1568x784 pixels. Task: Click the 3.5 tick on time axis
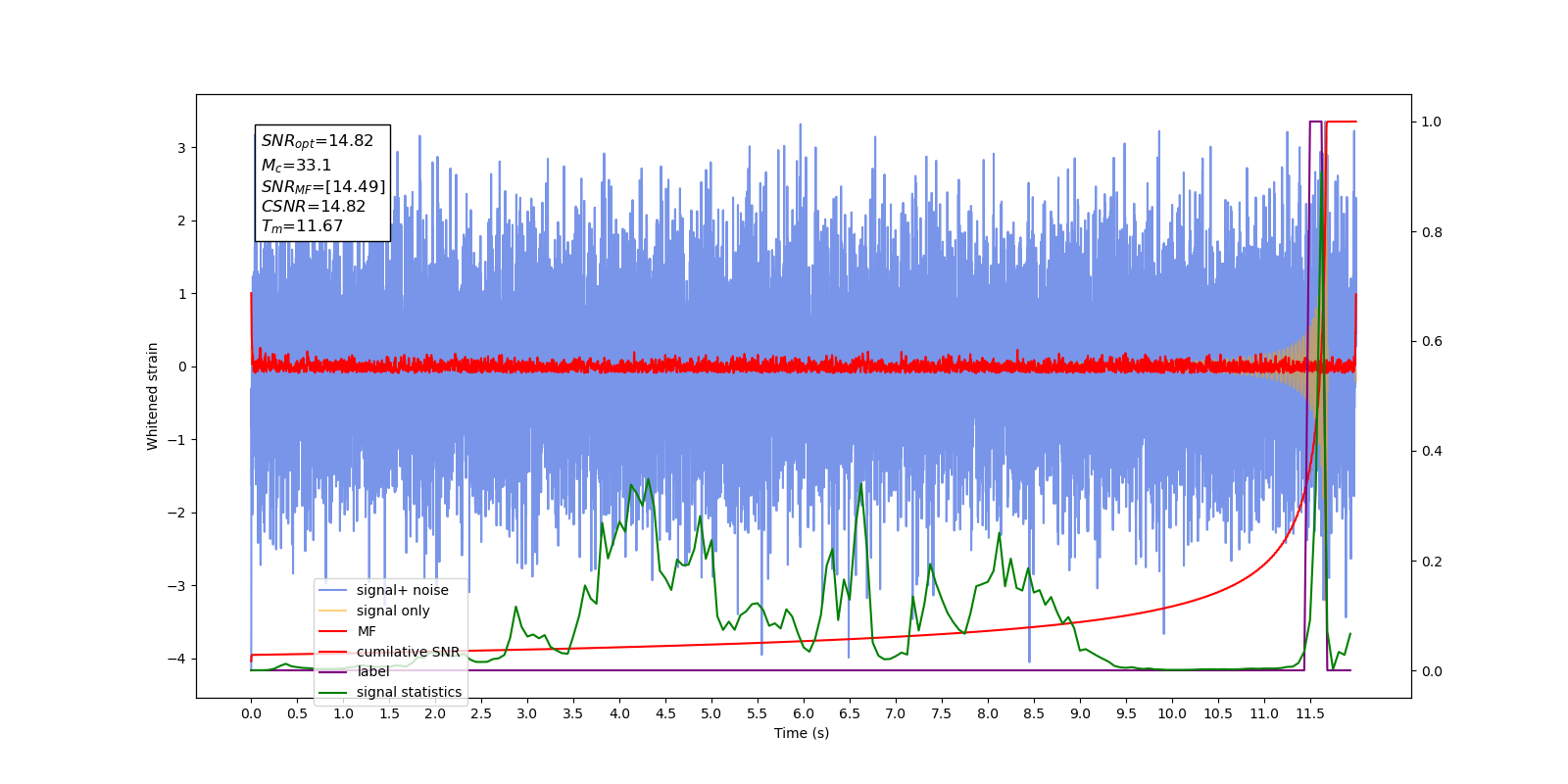[x=573, y=713]
